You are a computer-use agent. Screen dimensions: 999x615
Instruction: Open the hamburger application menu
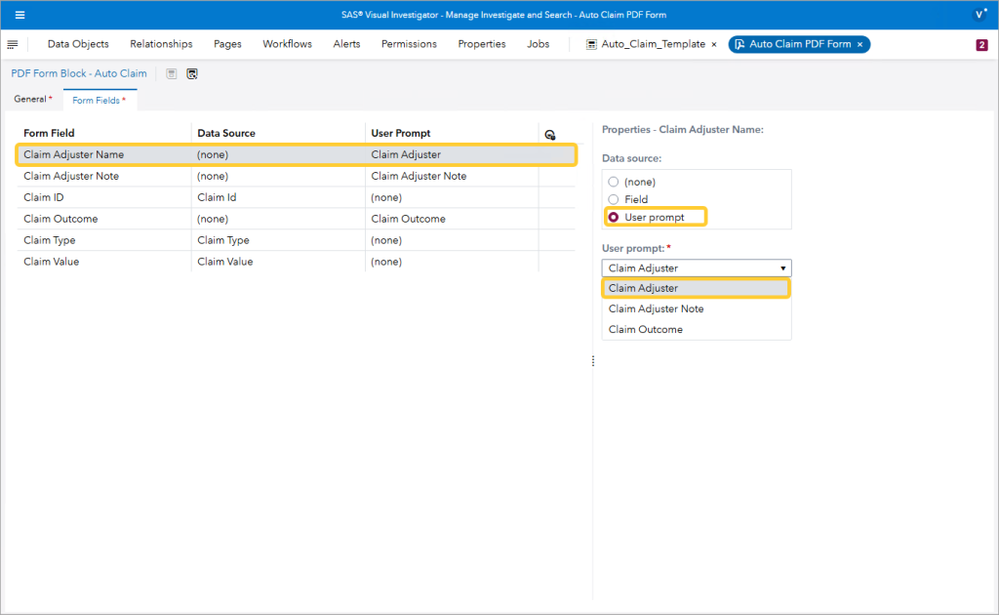pos(20,15)
